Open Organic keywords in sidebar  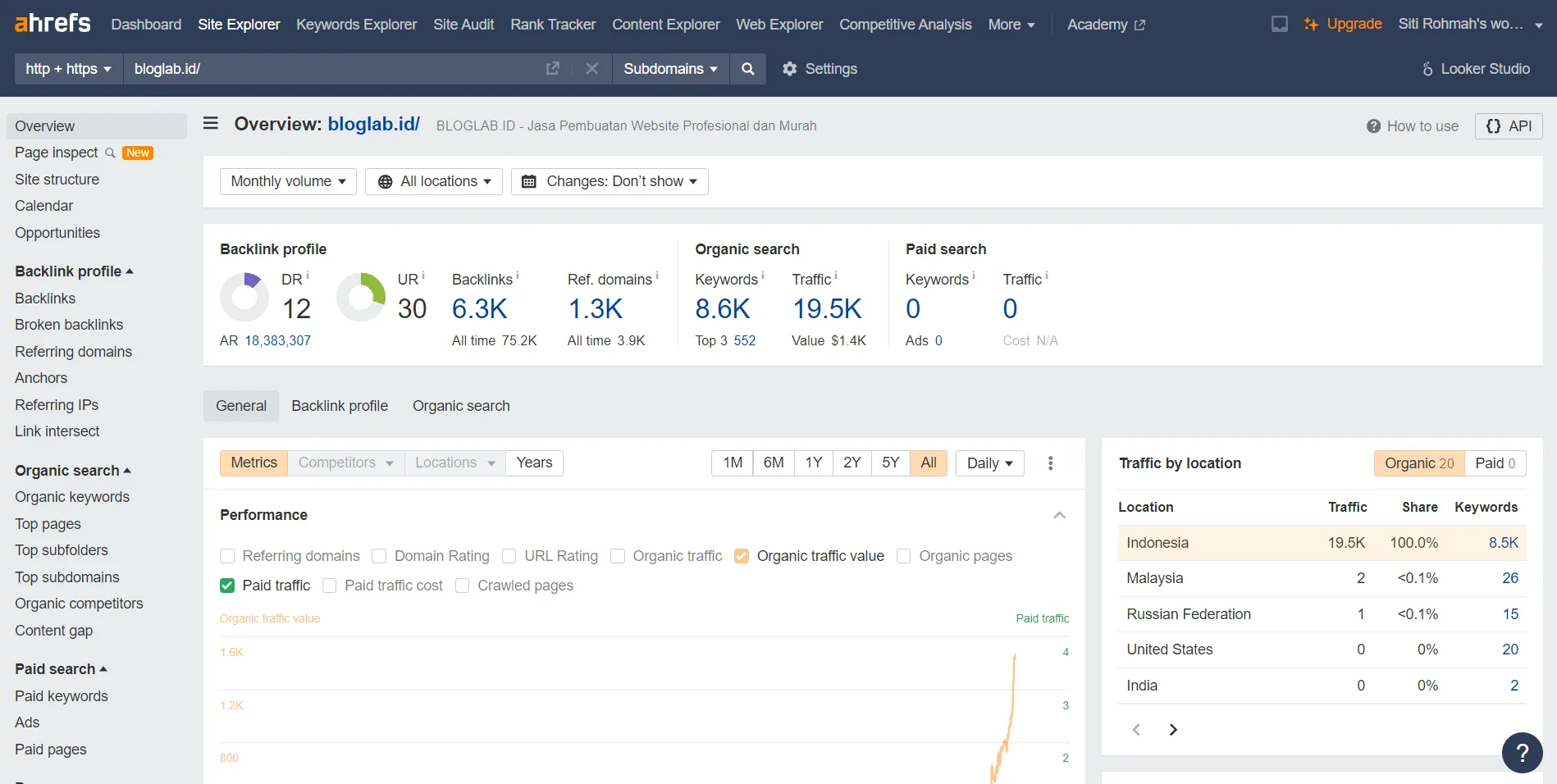point(72,497)
